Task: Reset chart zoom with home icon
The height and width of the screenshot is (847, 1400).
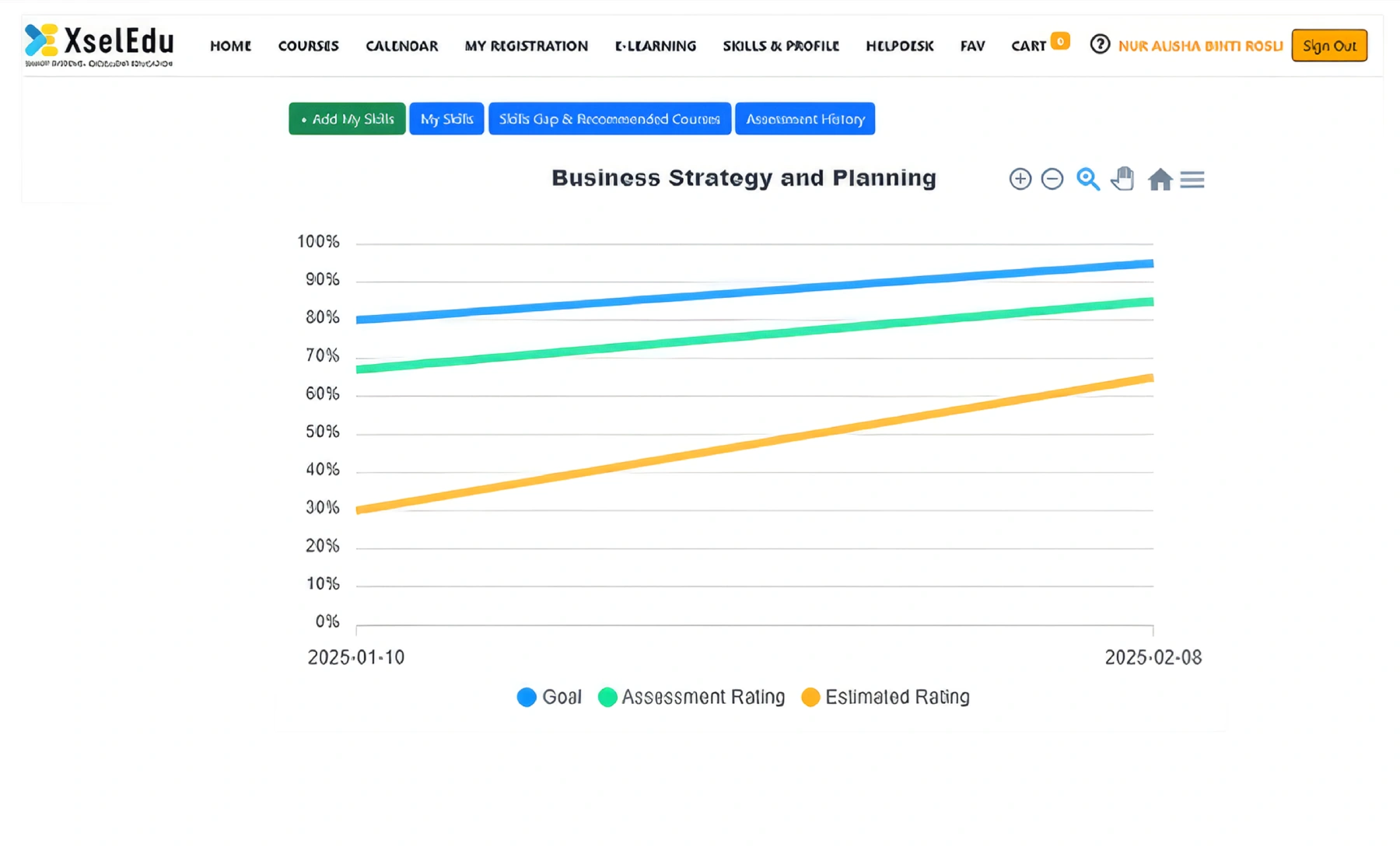Action: point(1160,180)
